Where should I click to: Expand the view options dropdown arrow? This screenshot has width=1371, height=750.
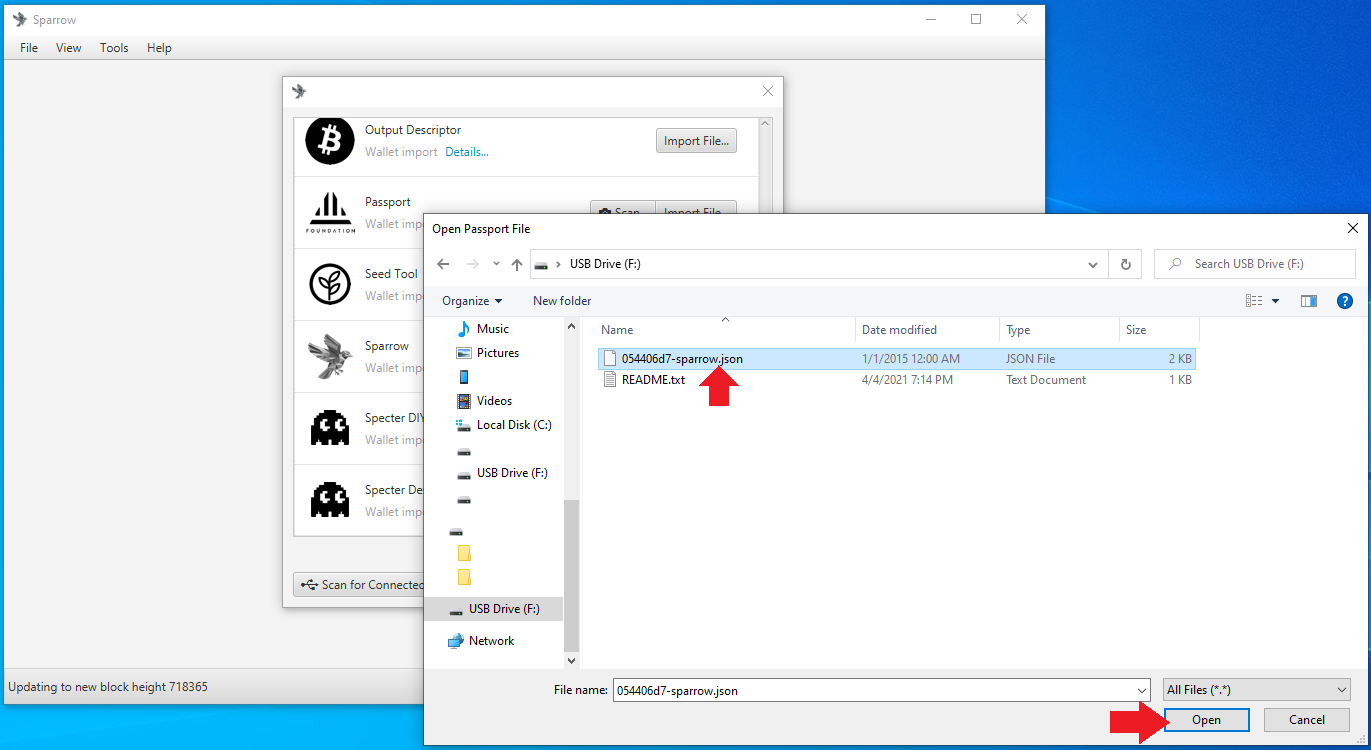point(1275,301)
